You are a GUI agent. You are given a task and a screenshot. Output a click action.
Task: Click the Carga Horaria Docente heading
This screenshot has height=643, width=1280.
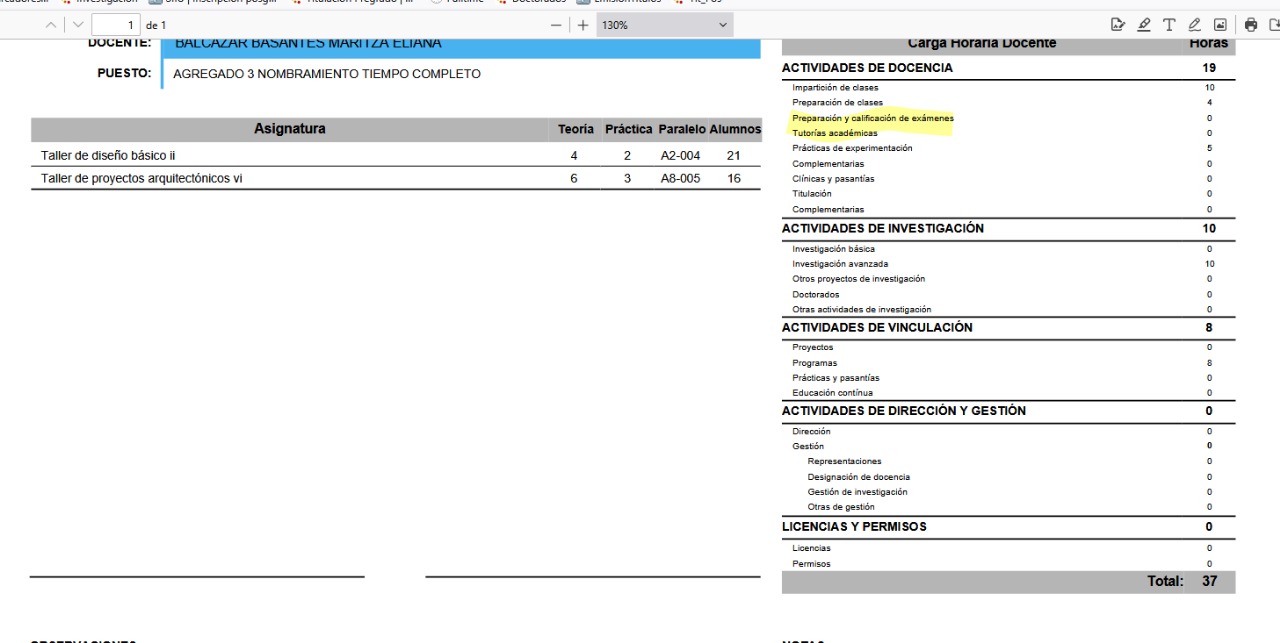(x=982, y=44)
